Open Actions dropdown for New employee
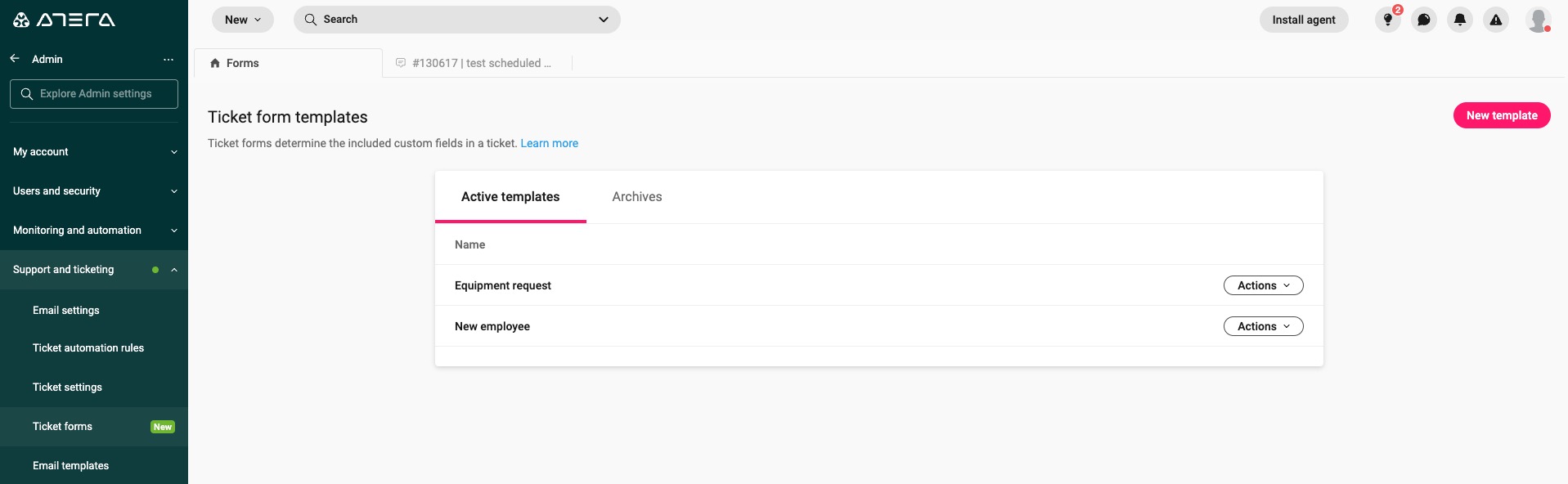The height and width of the screenshot is (484, 1568). tap(1263, 326)
